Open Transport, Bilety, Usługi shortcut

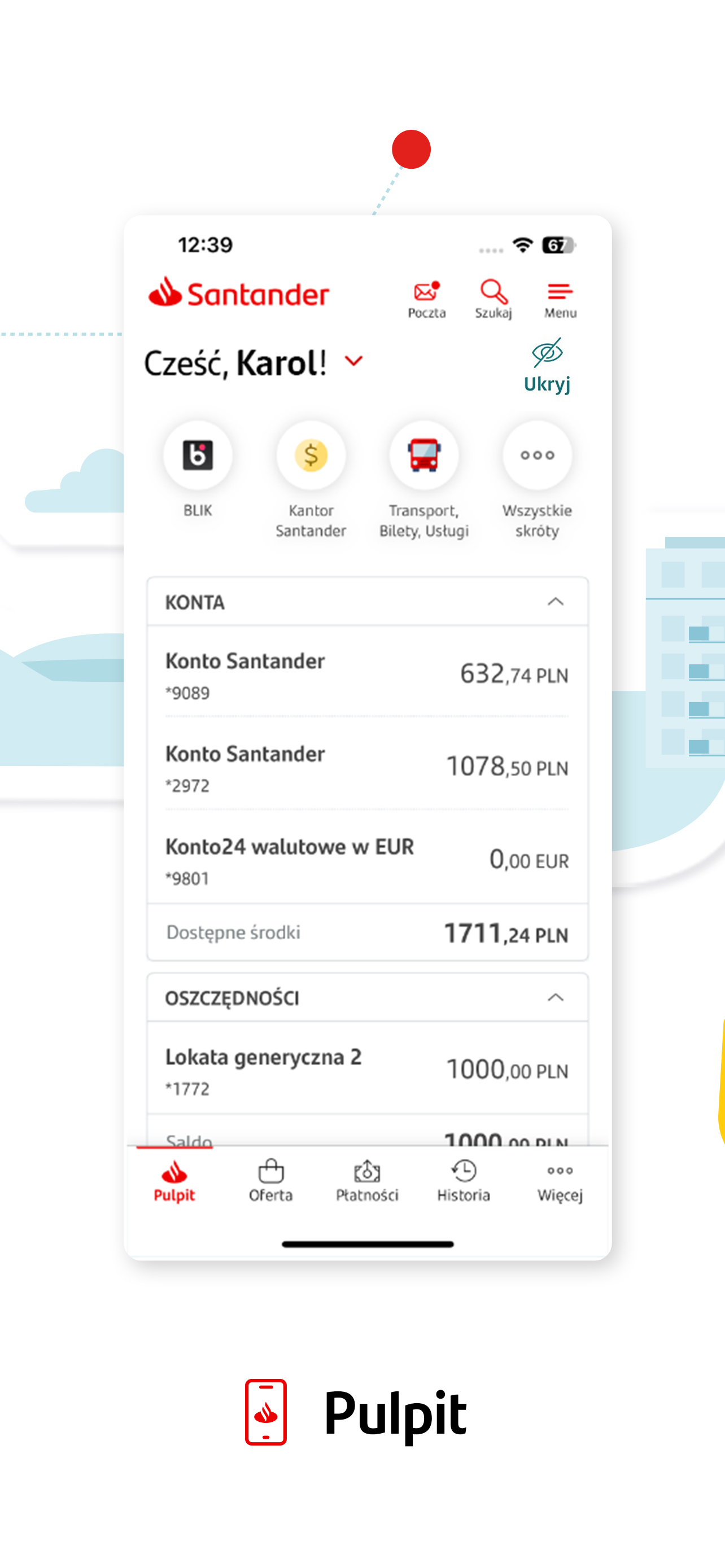click(x=424, y=480)
